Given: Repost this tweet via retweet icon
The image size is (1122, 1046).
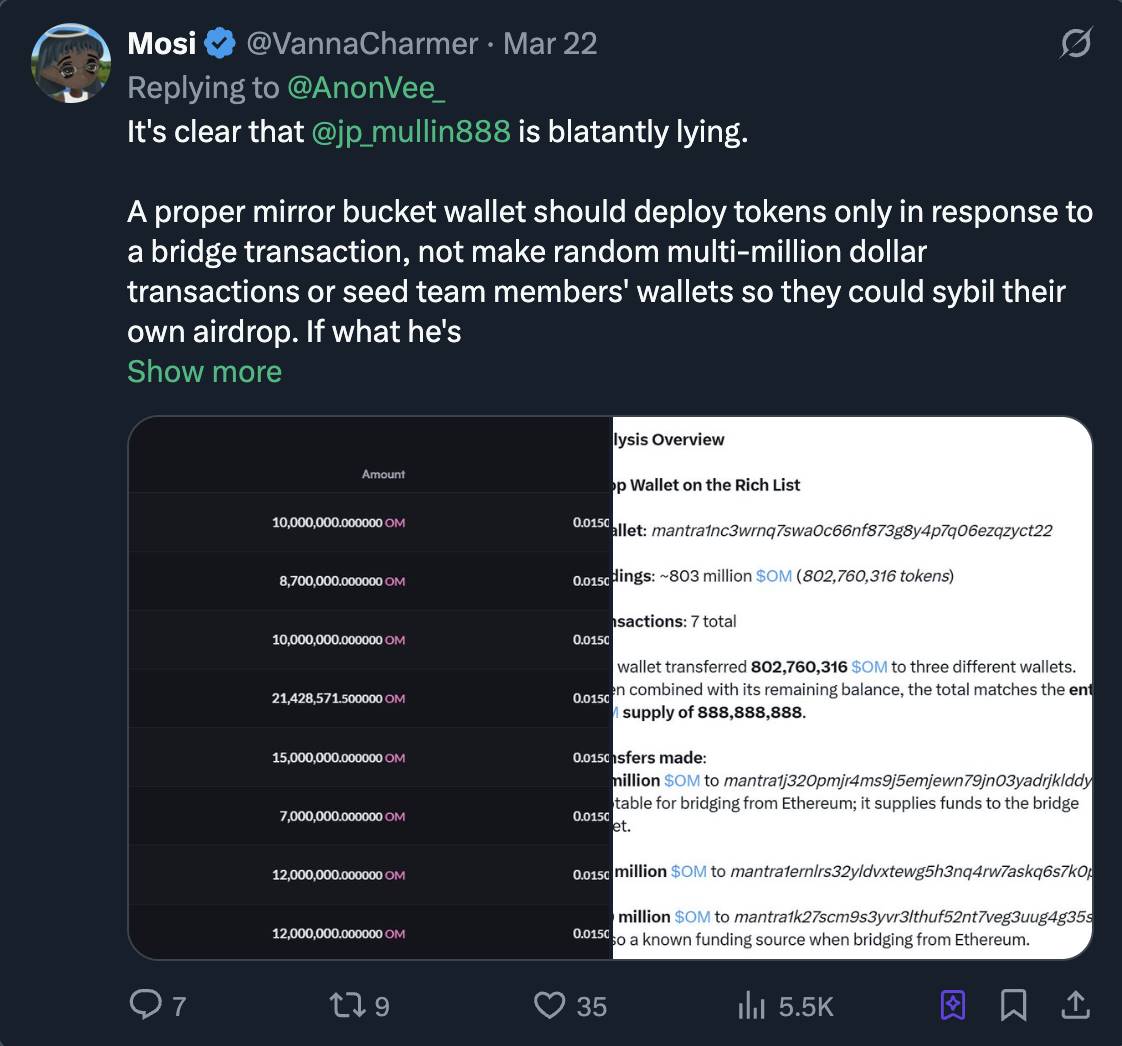Looking at the screenshot, I should click(x=345, y=1005).
